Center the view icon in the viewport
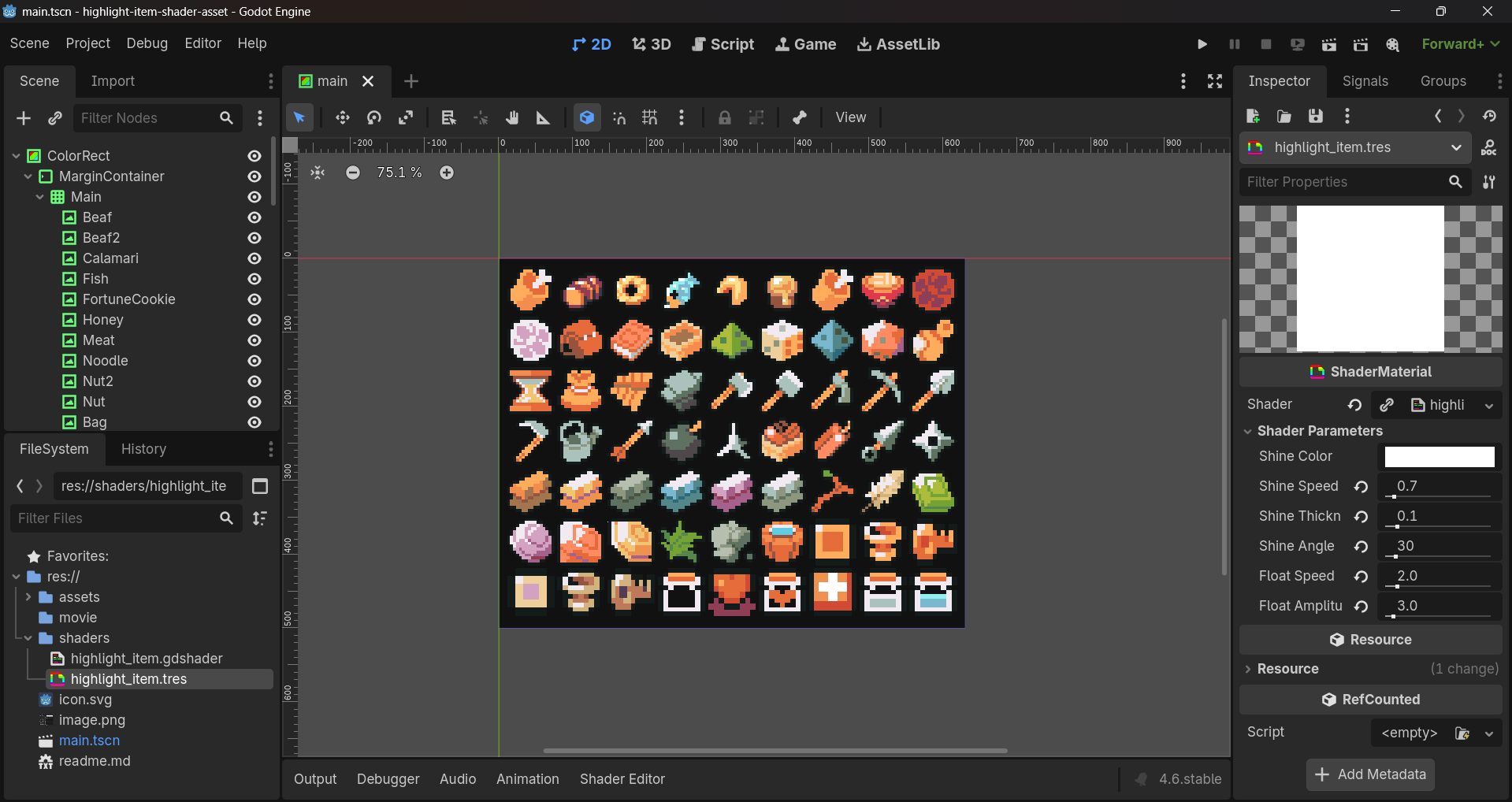The width and height of the screenshot is (1512, 802). (318, 173)
